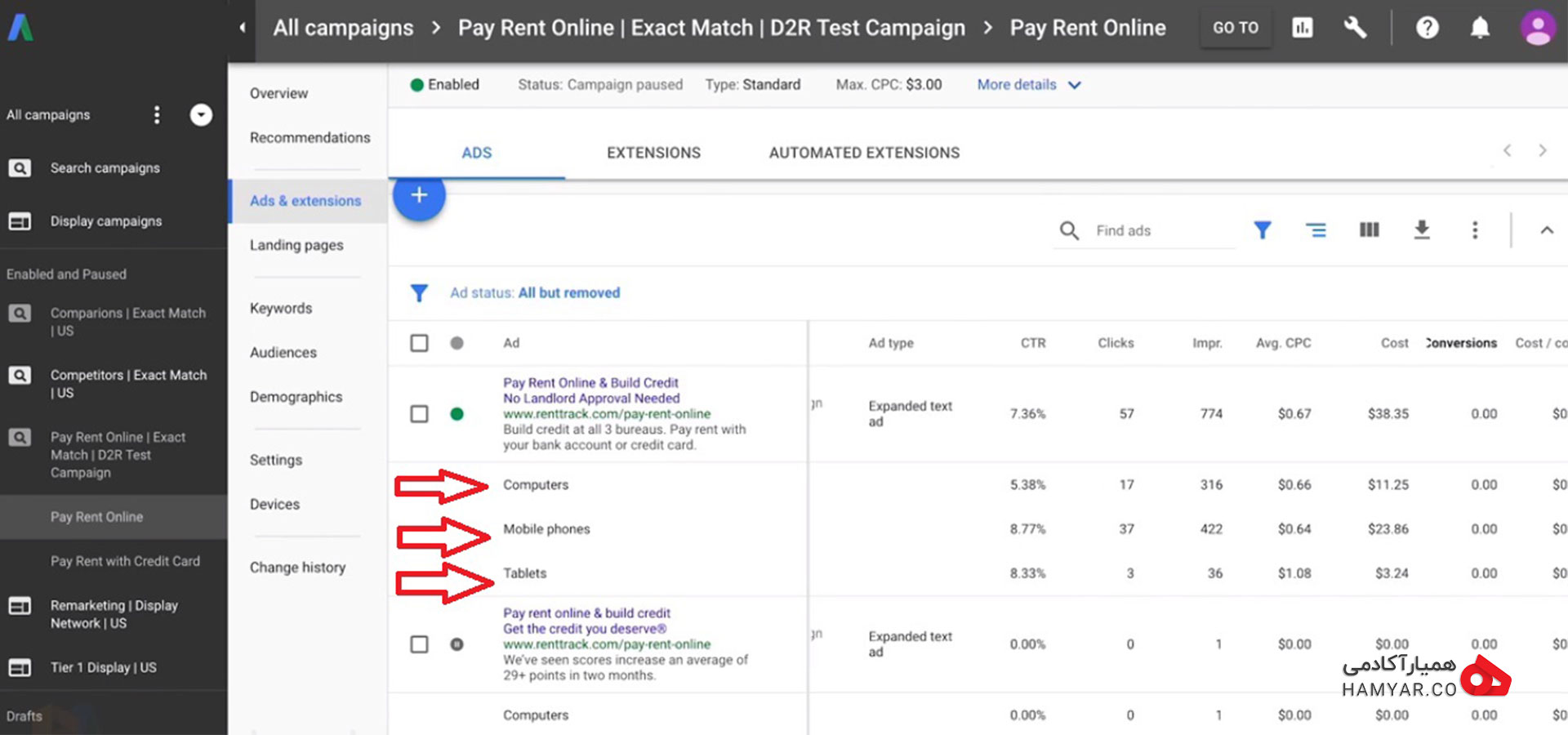The image size is (1568, 735).
Task: Click the toolbar filter funnel icon
Action: 1263,230
